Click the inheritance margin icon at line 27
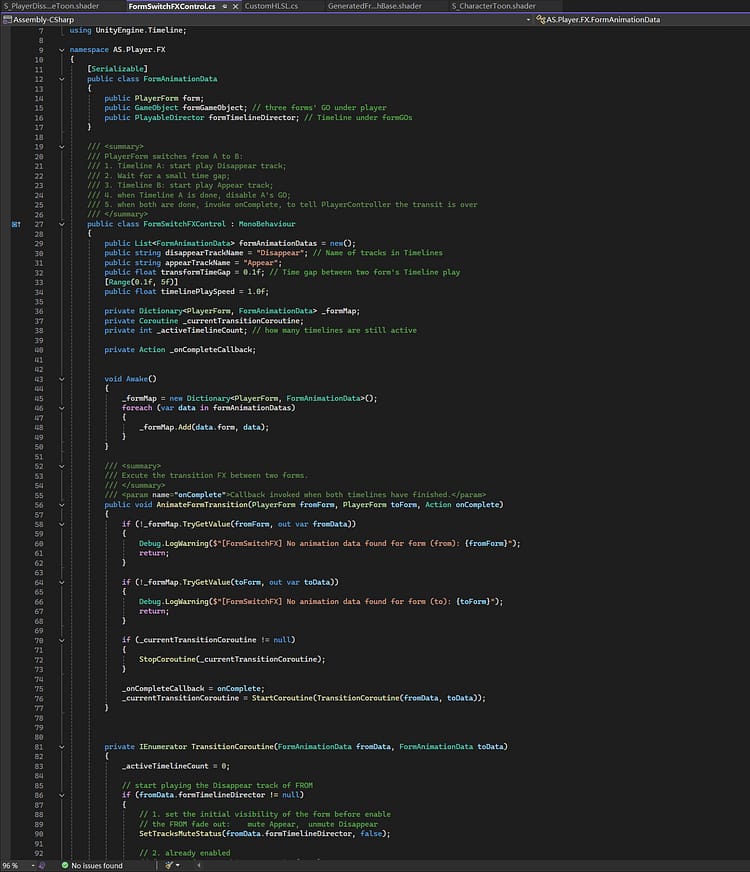This screenshot has width=750, height=872. coord(16,224)
